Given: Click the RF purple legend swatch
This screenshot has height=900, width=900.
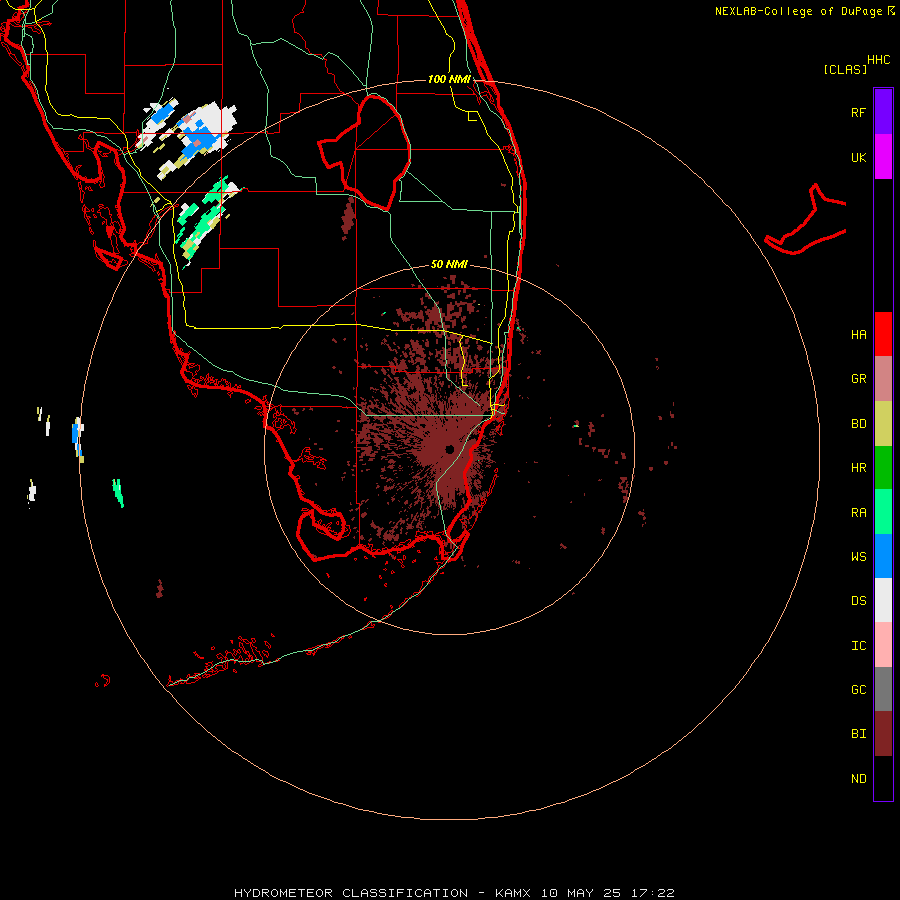Looking at the screenshot, I should click(x=883, y=112).
